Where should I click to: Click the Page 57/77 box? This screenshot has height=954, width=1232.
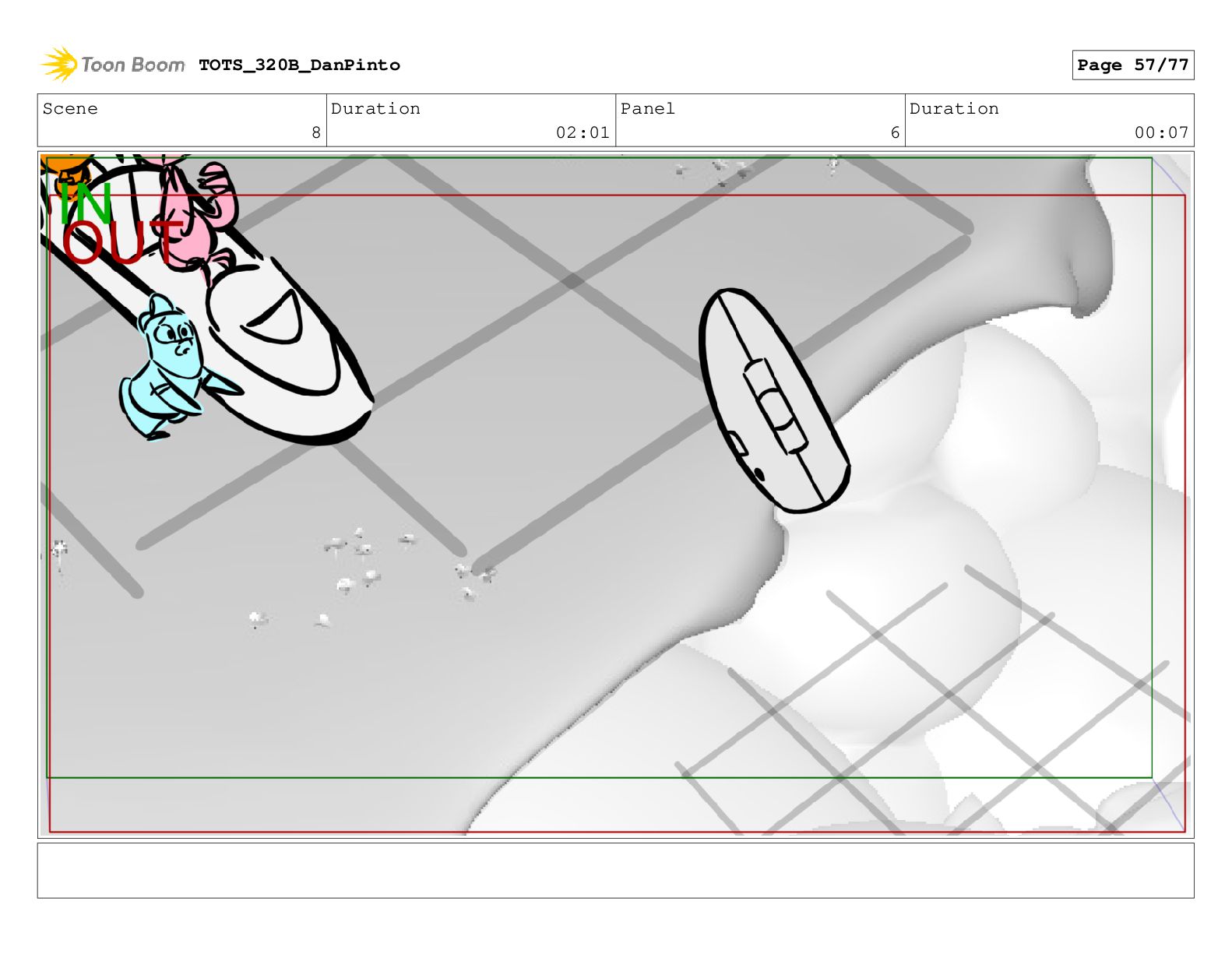pos(1132,65)
